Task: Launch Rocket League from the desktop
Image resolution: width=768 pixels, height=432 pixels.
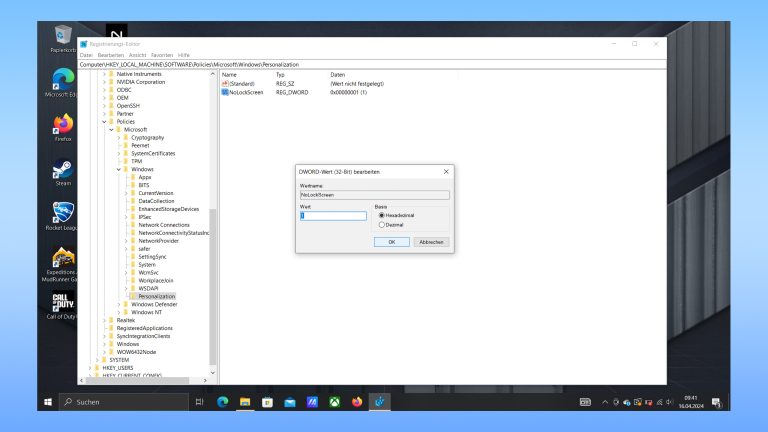Action: click(x=63, y=213)
